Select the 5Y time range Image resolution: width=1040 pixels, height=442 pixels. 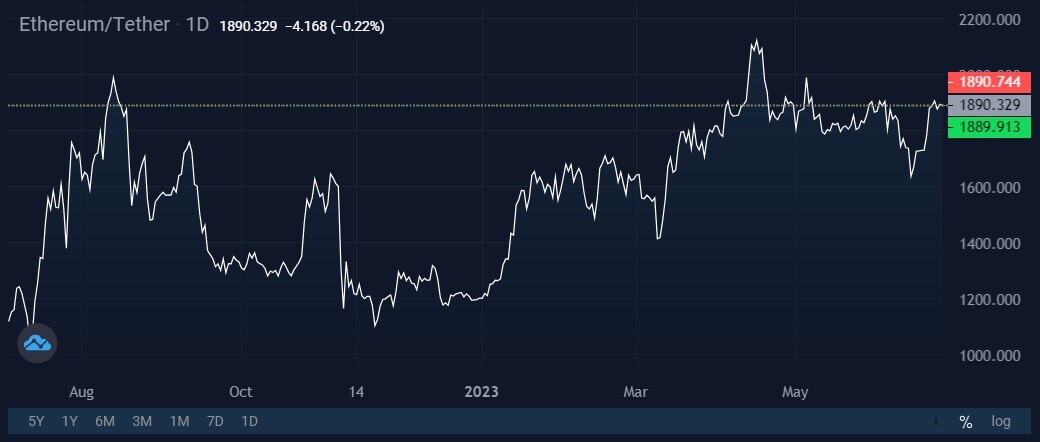pos(36,421)
